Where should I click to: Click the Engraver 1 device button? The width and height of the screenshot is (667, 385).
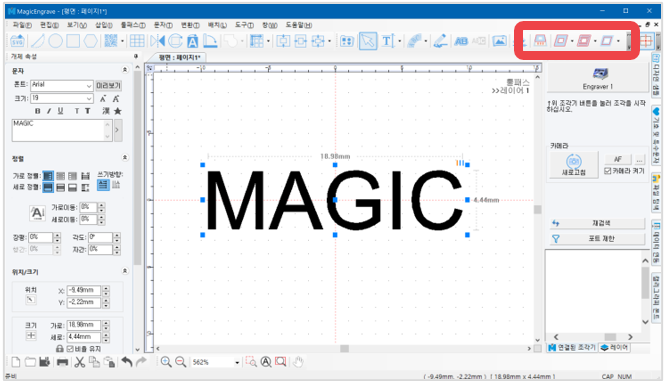point(598,79)
